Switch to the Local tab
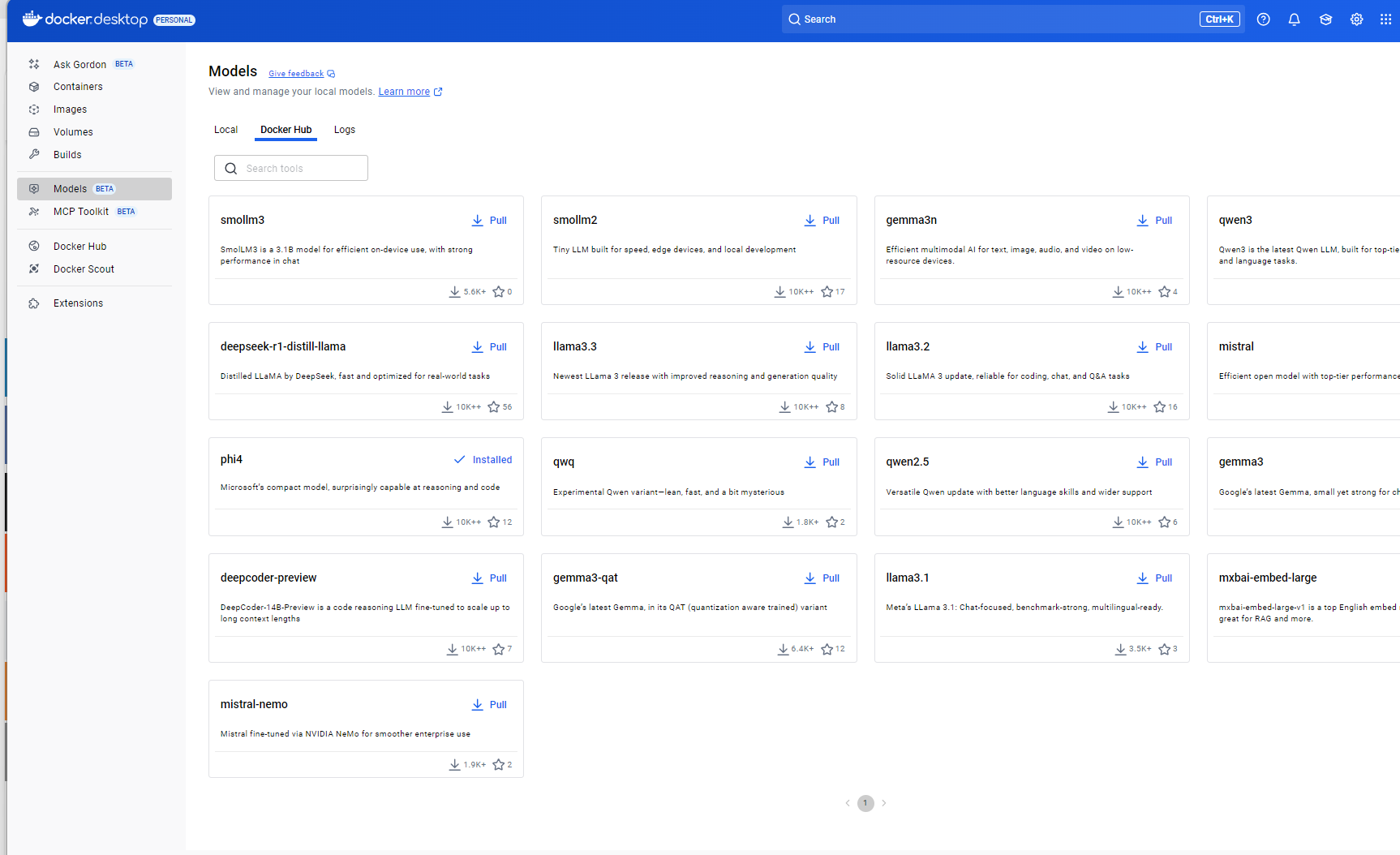The image size is (1400, 855). pyautogui.click(x=225, y=130)
